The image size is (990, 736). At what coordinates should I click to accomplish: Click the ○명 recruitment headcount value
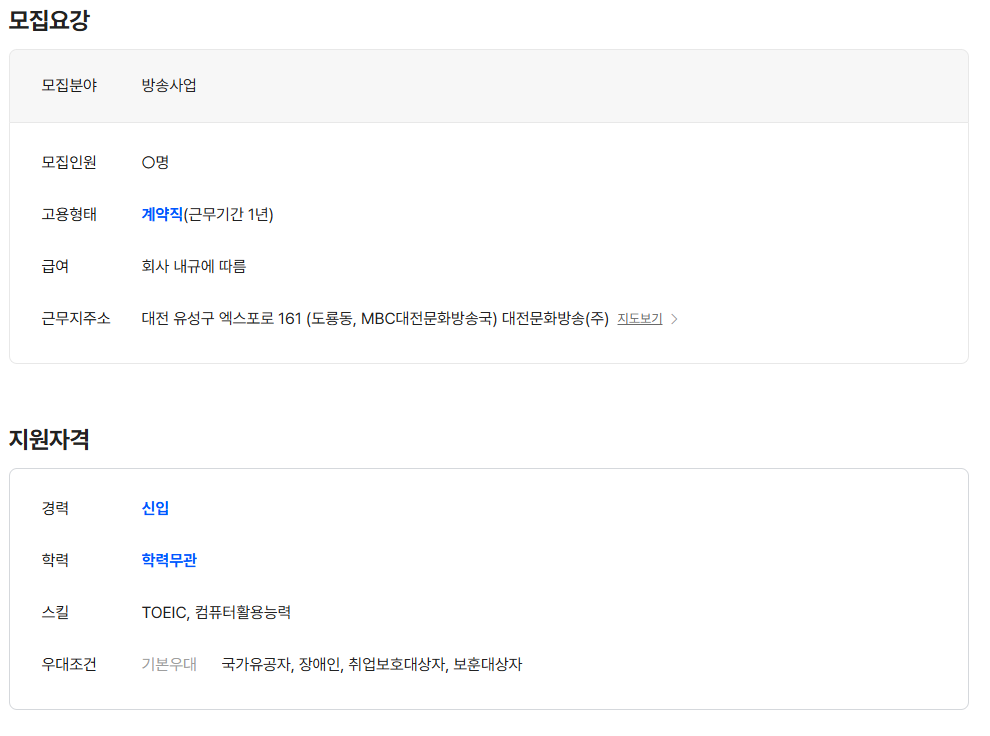155,162
